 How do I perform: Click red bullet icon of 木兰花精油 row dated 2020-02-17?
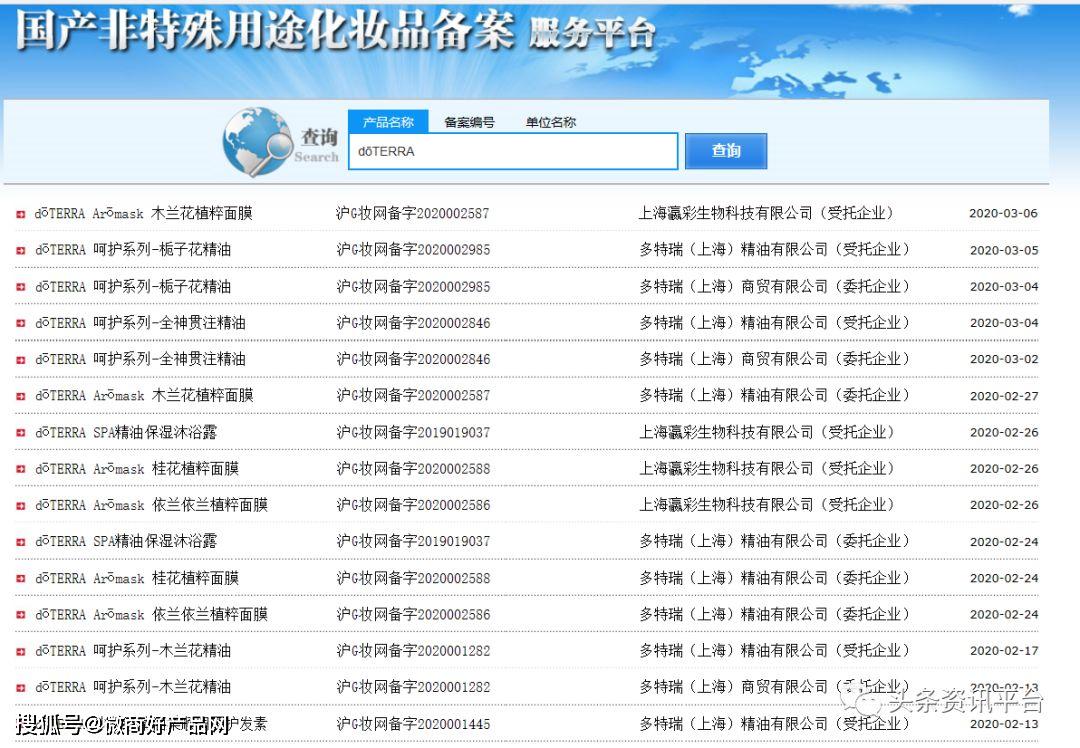point(21,652)
